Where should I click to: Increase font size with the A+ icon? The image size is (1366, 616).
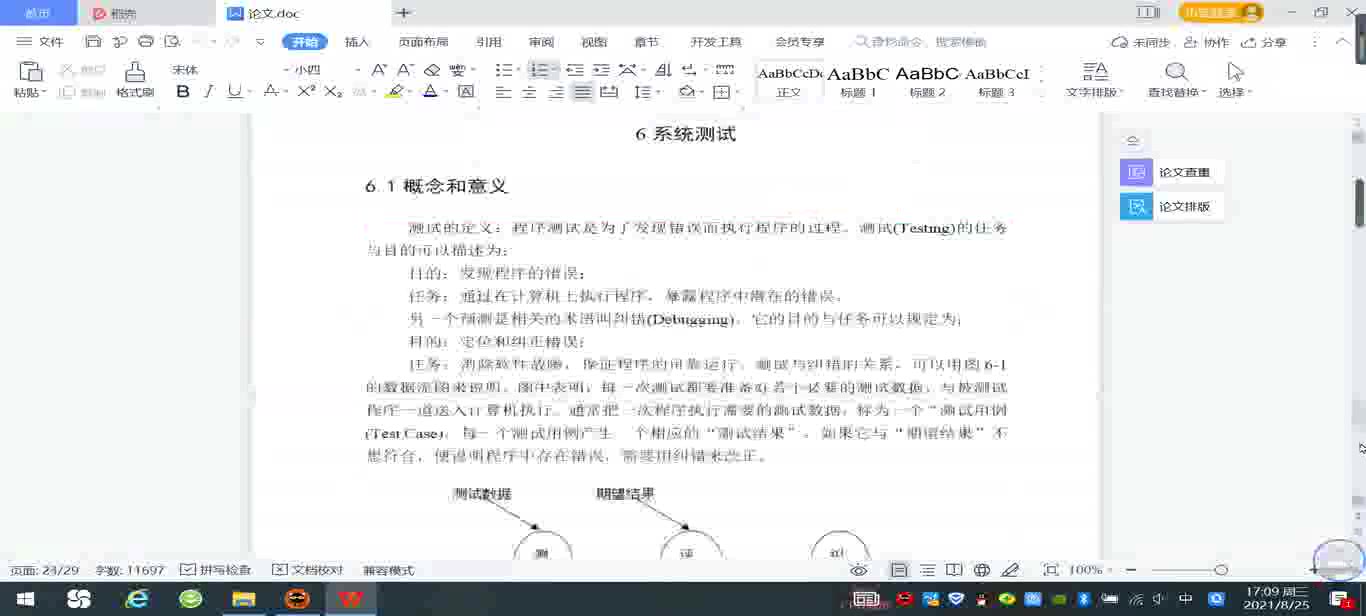[379, 70]
